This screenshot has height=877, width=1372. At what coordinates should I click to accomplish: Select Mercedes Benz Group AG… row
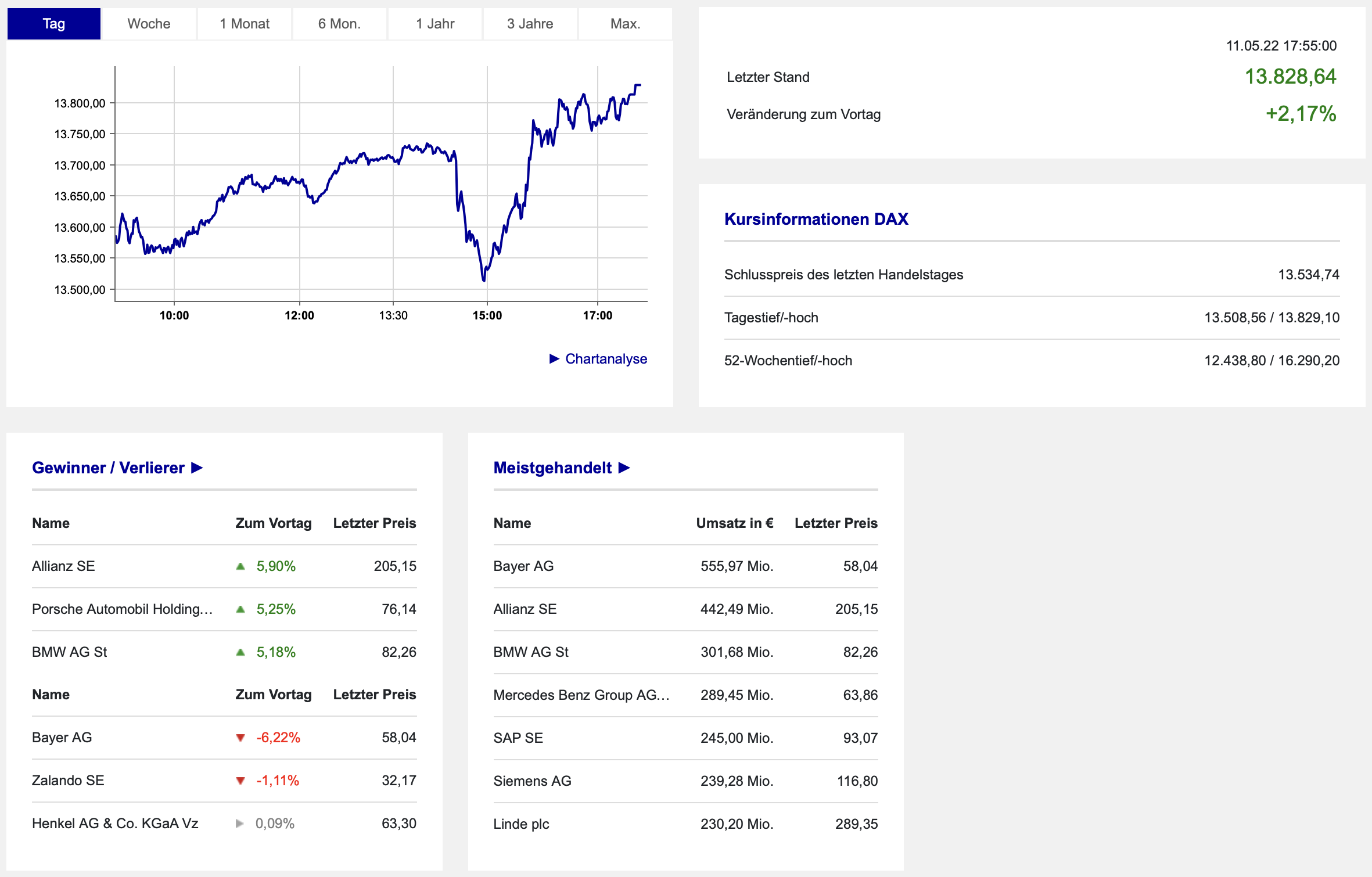(685, 695)
